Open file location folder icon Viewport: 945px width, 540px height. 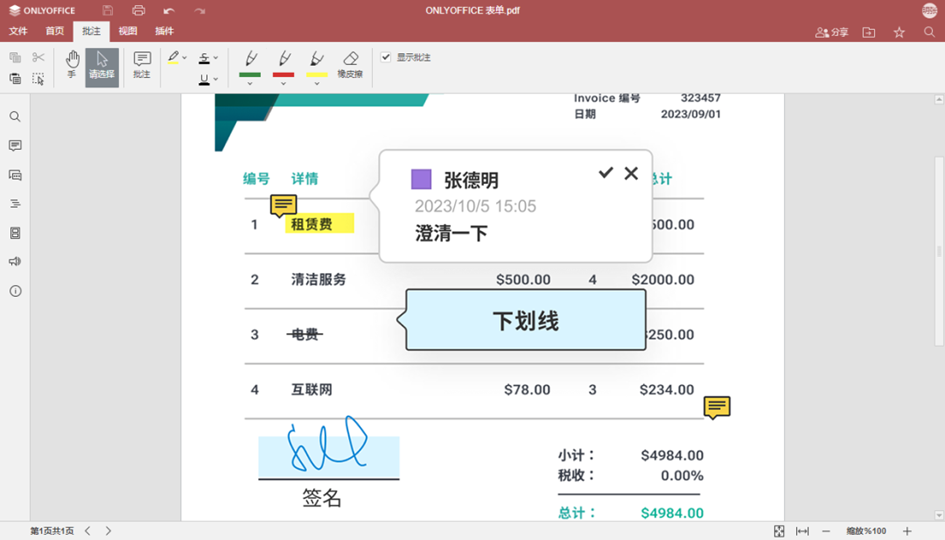(868, 32)
